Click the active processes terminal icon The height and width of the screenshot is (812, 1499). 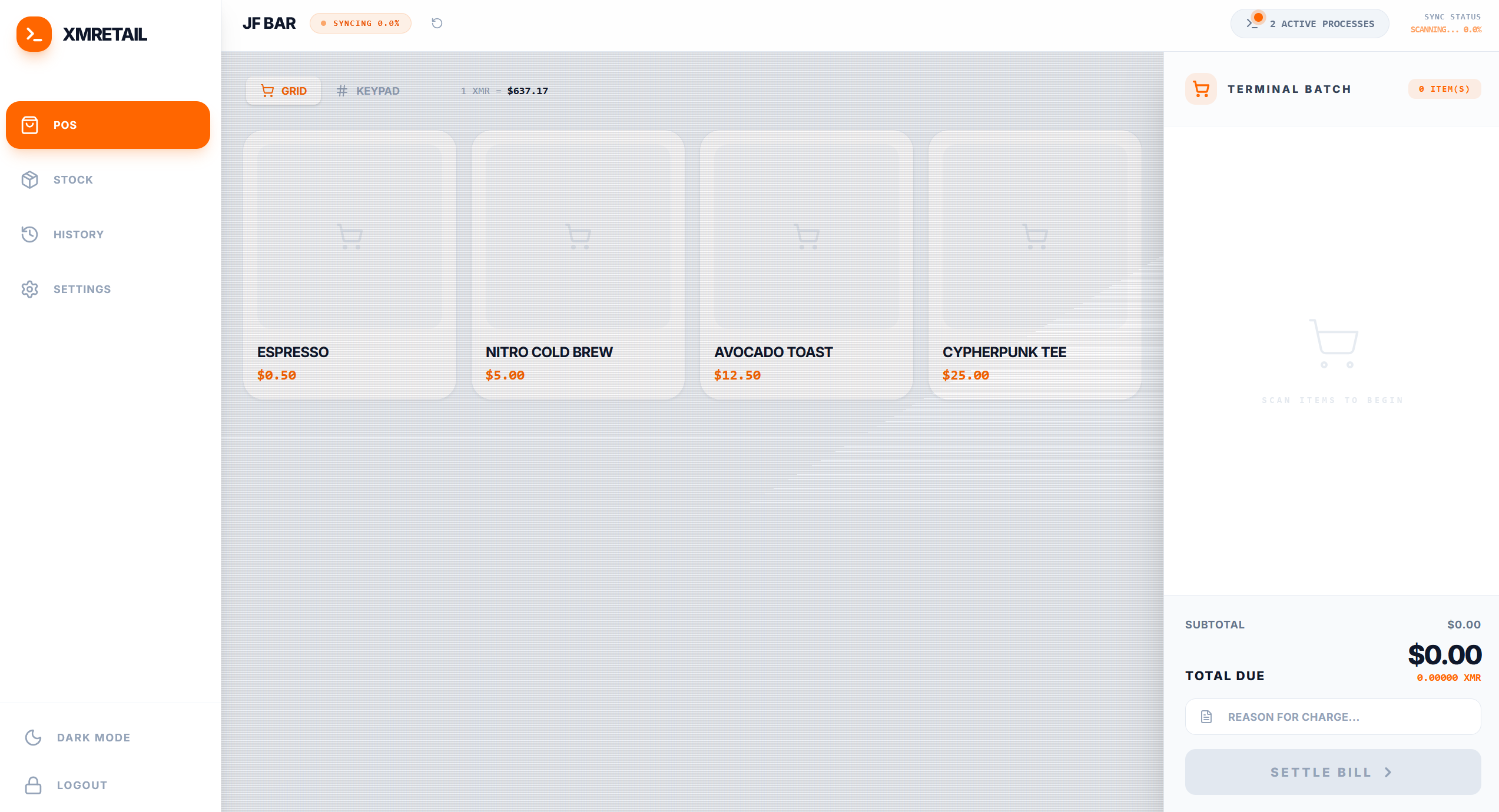1252,24
